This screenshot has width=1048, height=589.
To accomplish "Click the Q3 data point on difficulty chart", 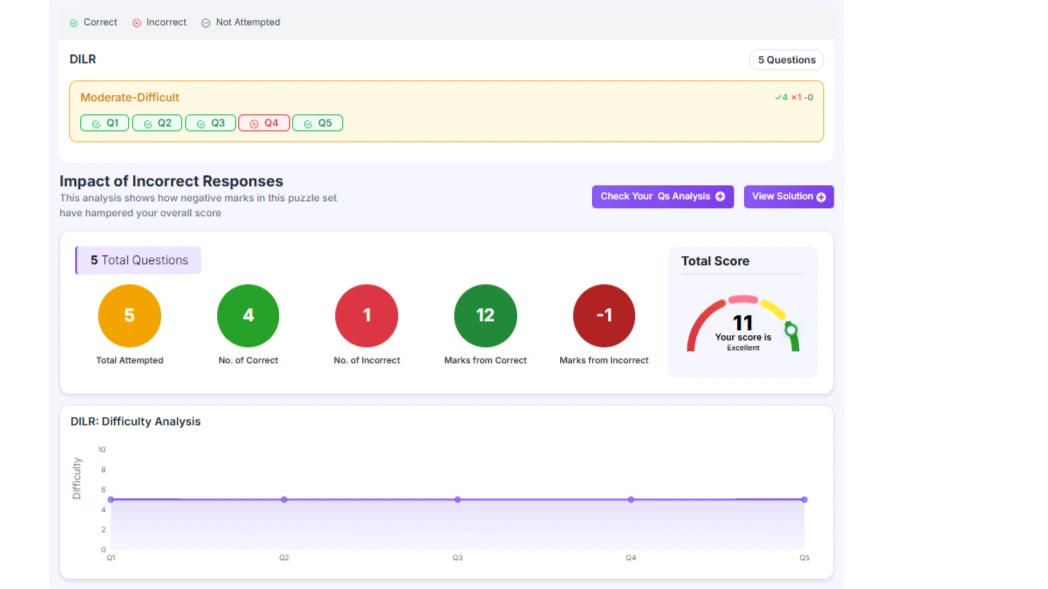I will (x=457, y=499).
